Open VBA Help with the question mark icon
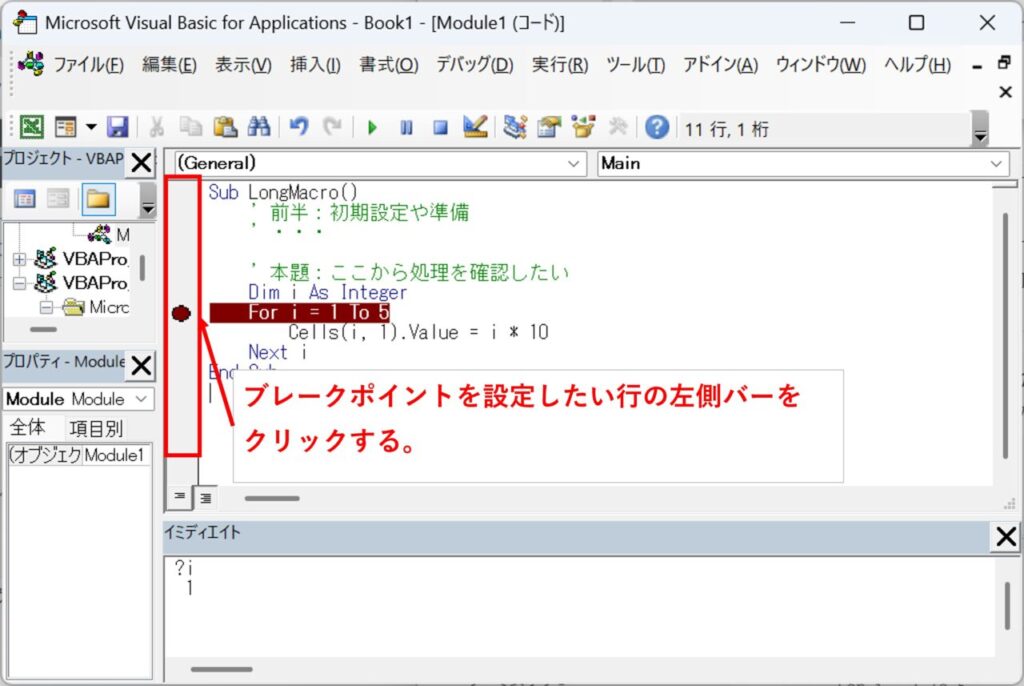 pos(657,127)
